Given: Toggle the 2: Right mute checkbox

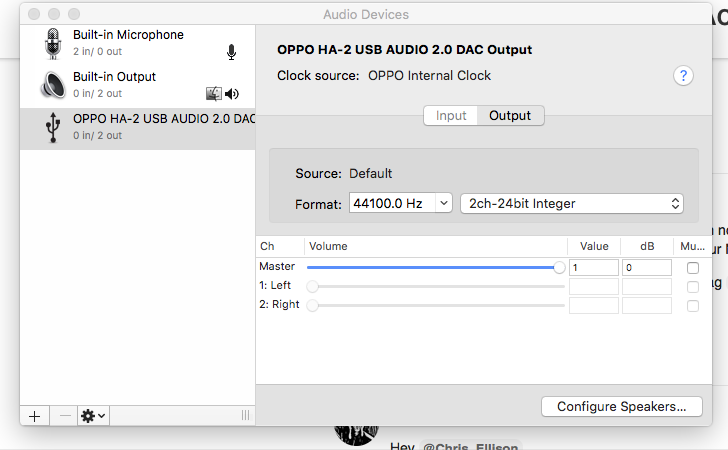Looking at the screenshot, I should tap(693, 306).
